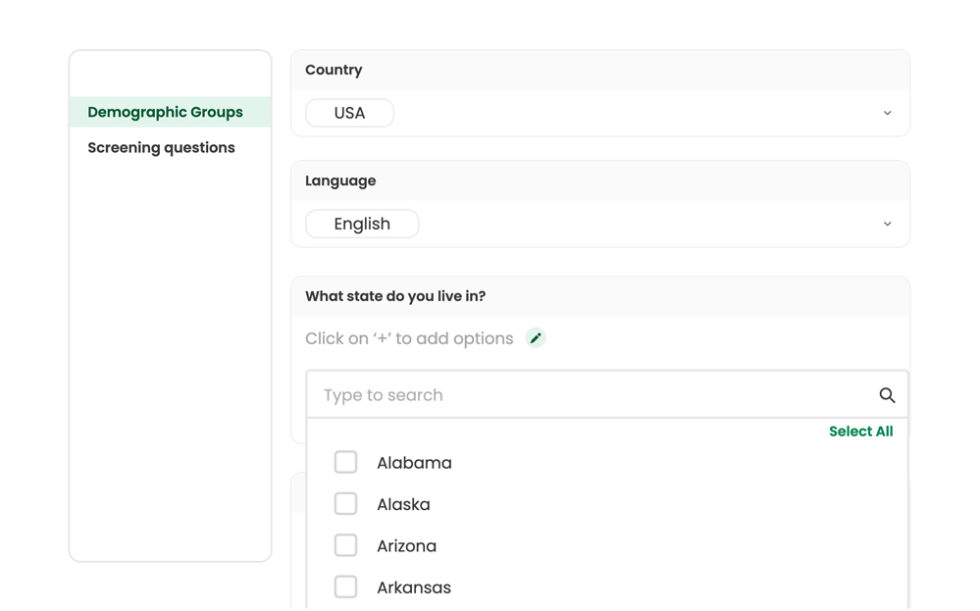The width and height of the screenshot is (980, 611).
Task: Click the Select All link
Action: click(861, 431)
